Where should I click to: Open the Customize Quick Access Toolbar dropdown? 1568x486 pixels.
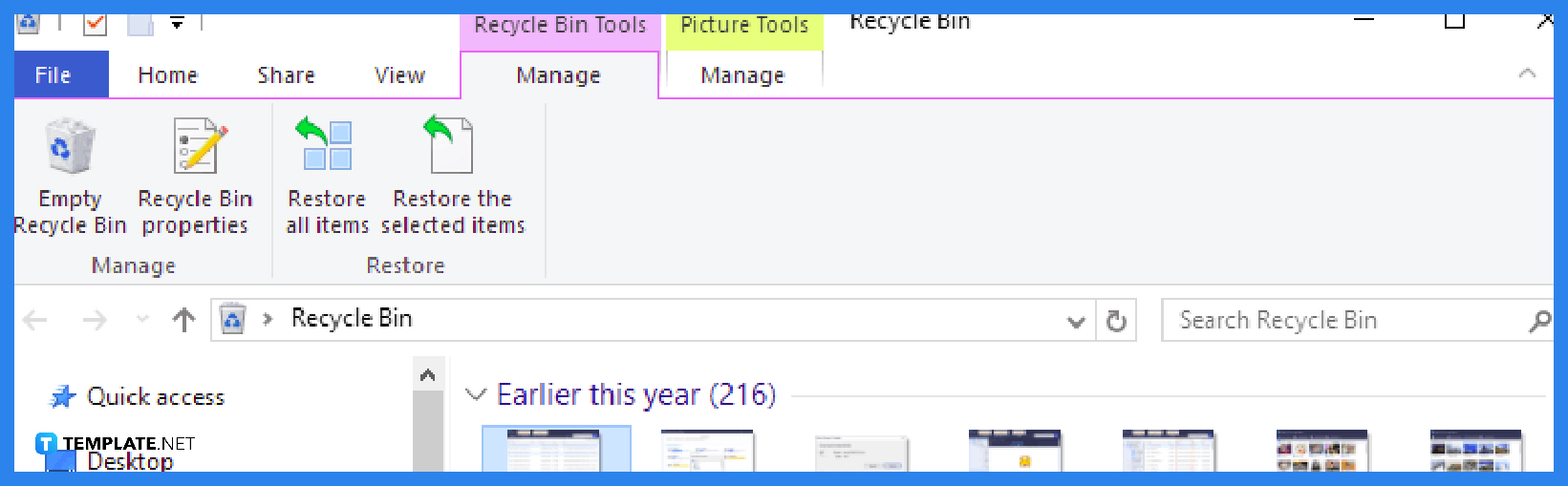coord(177,23)
